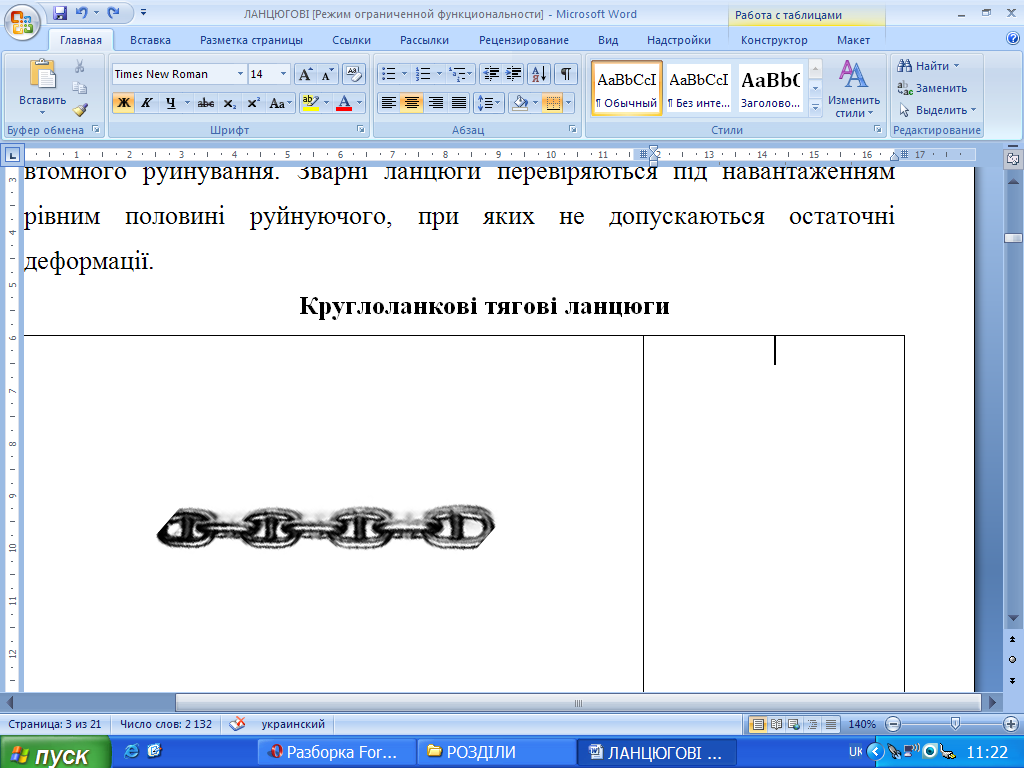Increase paragraph indent
1024x768 pixels.
point(513,74)
